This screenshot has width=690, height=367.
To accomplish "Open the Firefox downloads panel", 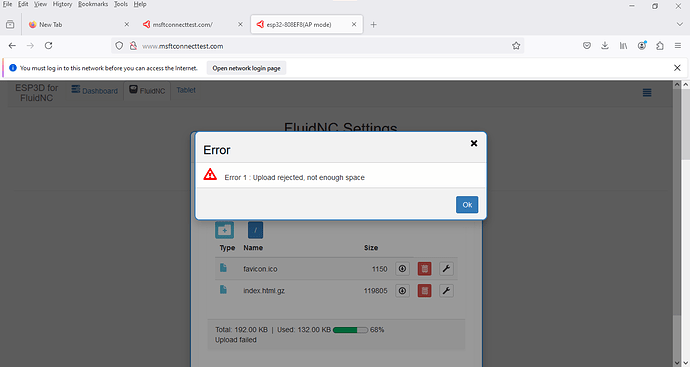I will (x=605, y=45).
